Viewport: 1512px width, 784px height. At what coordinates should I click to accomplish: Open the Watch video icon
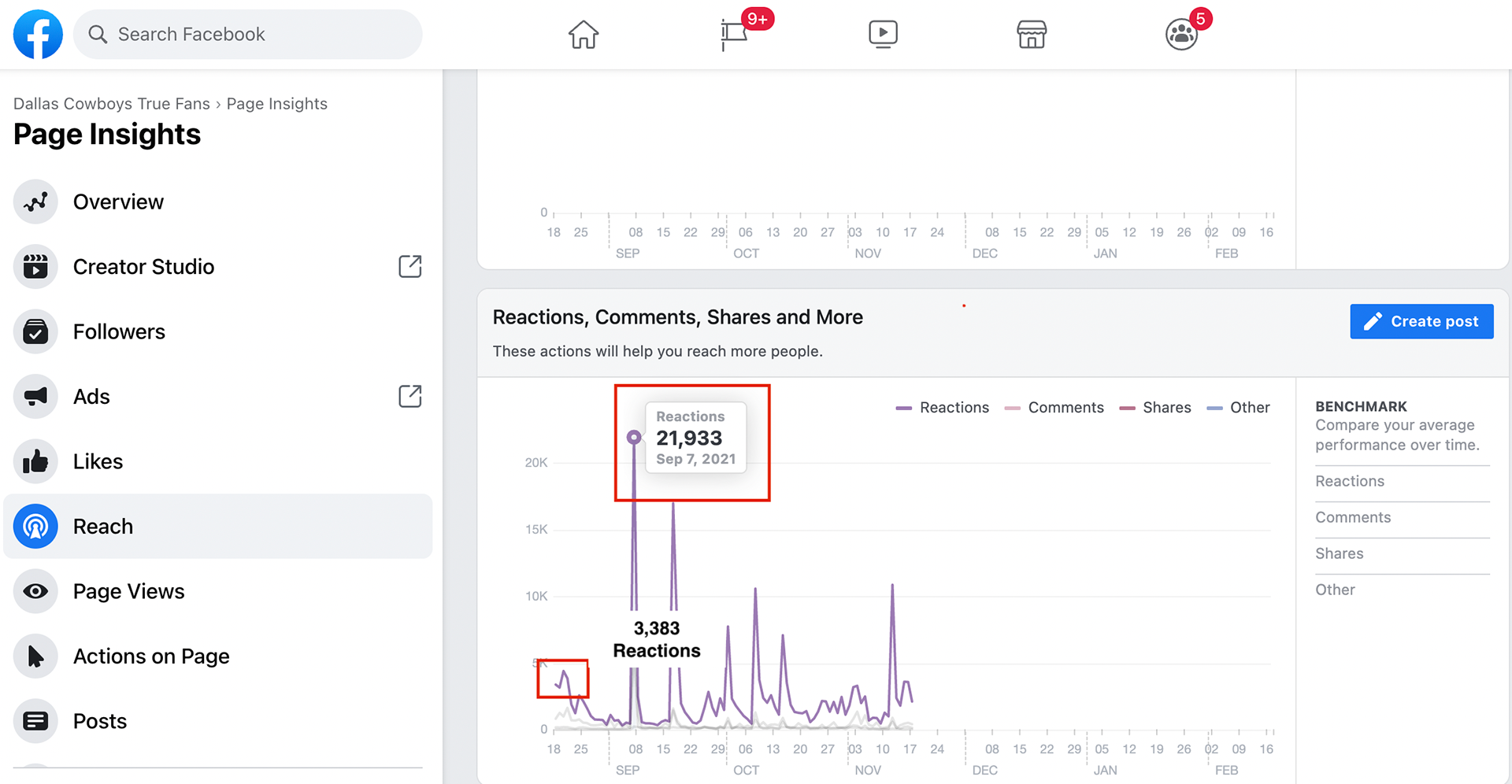[883, 34]
